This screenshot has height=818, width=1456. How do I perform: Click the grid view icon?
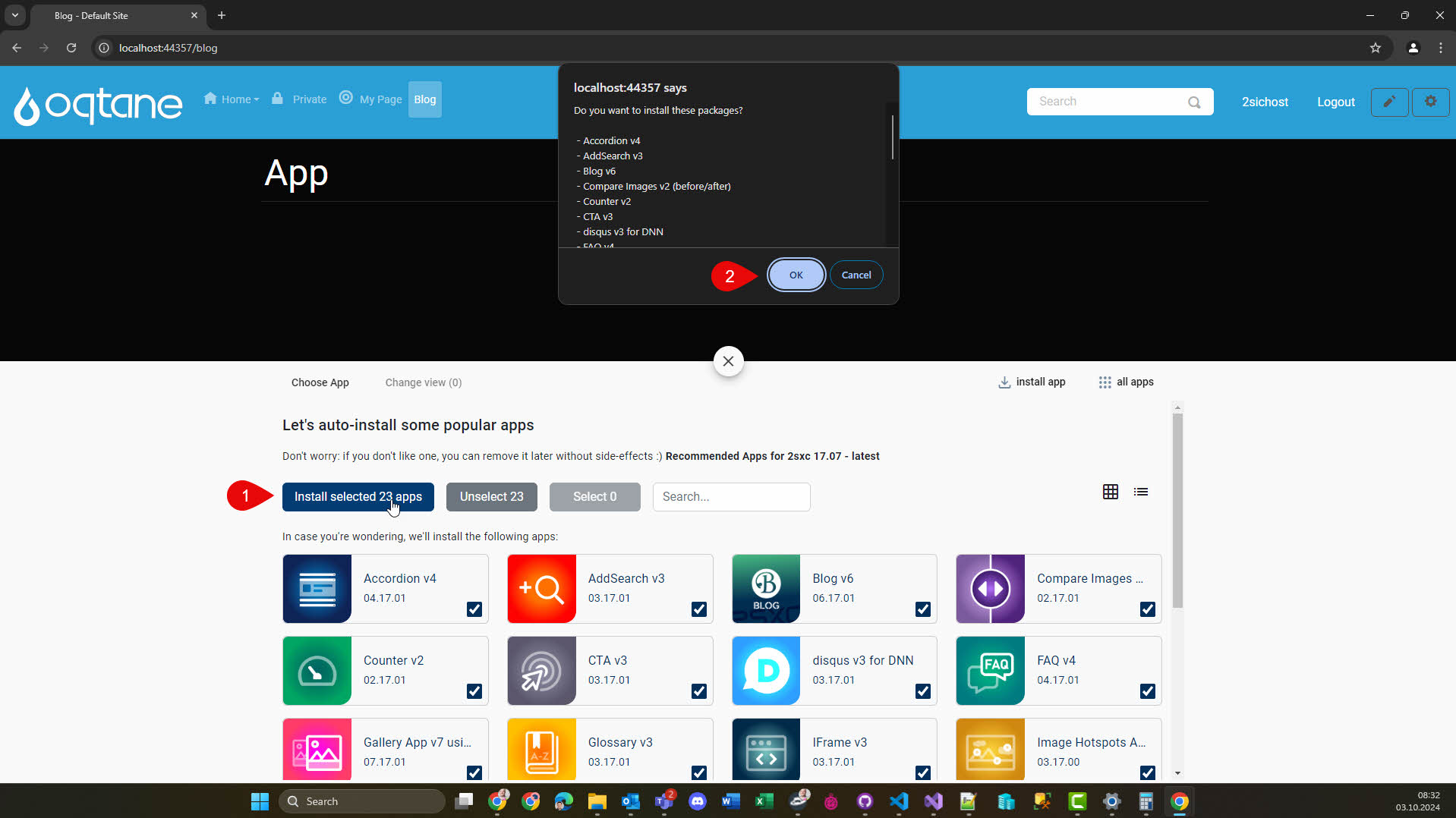1110,492
